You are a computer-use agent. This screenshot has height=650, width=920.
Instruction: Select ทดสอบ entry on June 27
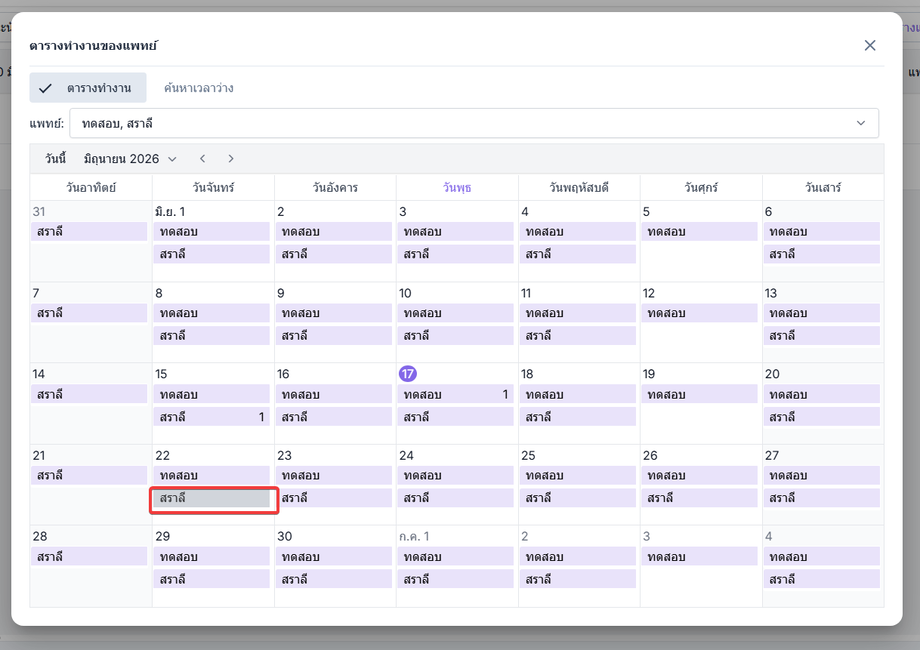tap(821, 475)
